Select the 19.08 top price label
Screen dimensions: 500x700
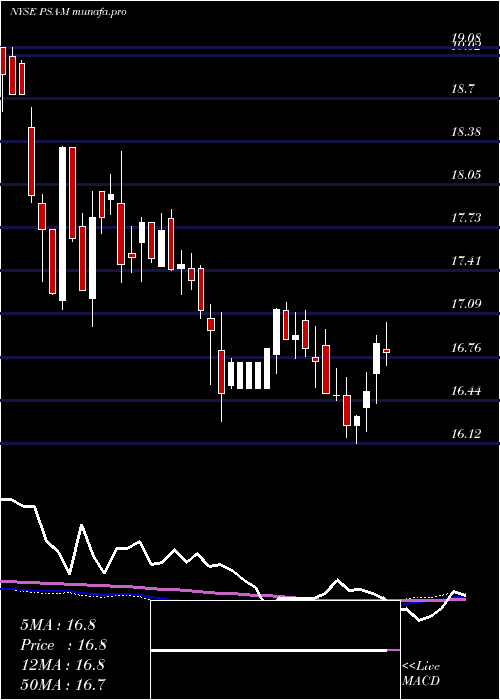[x=466, y=38]
